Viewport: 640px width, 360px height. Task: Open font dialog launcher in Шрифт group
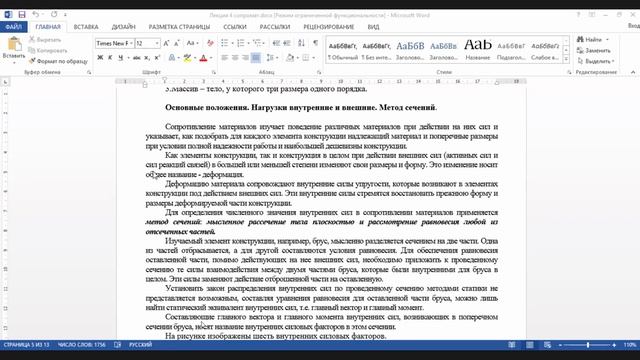click(x=213, y=73)
